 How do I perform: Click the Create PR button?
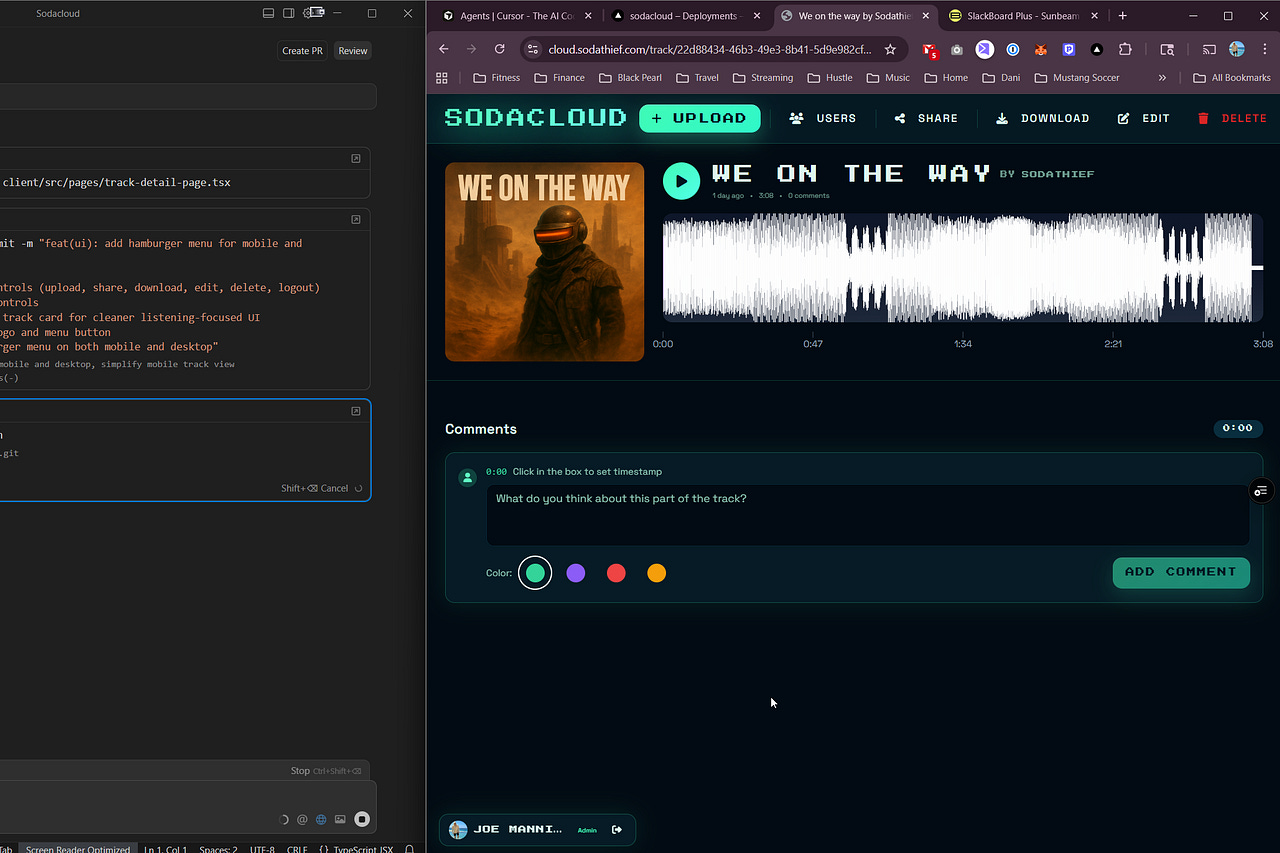(302, 50)
